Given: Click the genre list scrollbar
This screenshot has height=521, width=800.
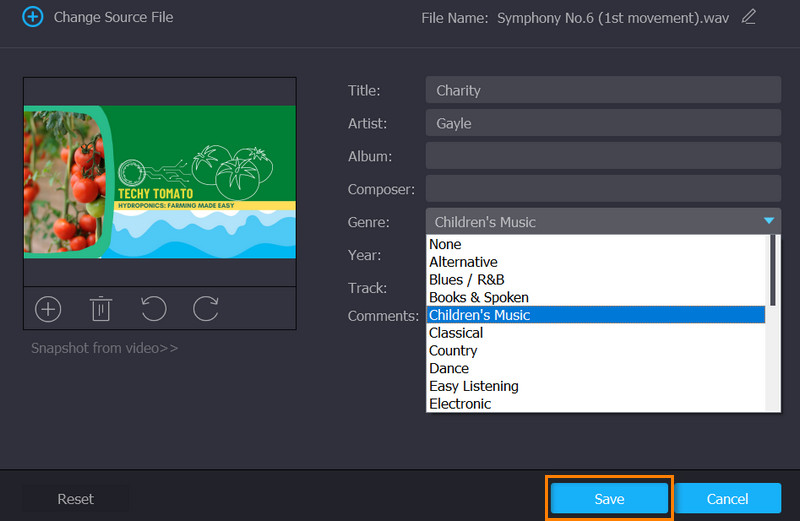Looking at the screenshot, I should [x=772, y=270].
